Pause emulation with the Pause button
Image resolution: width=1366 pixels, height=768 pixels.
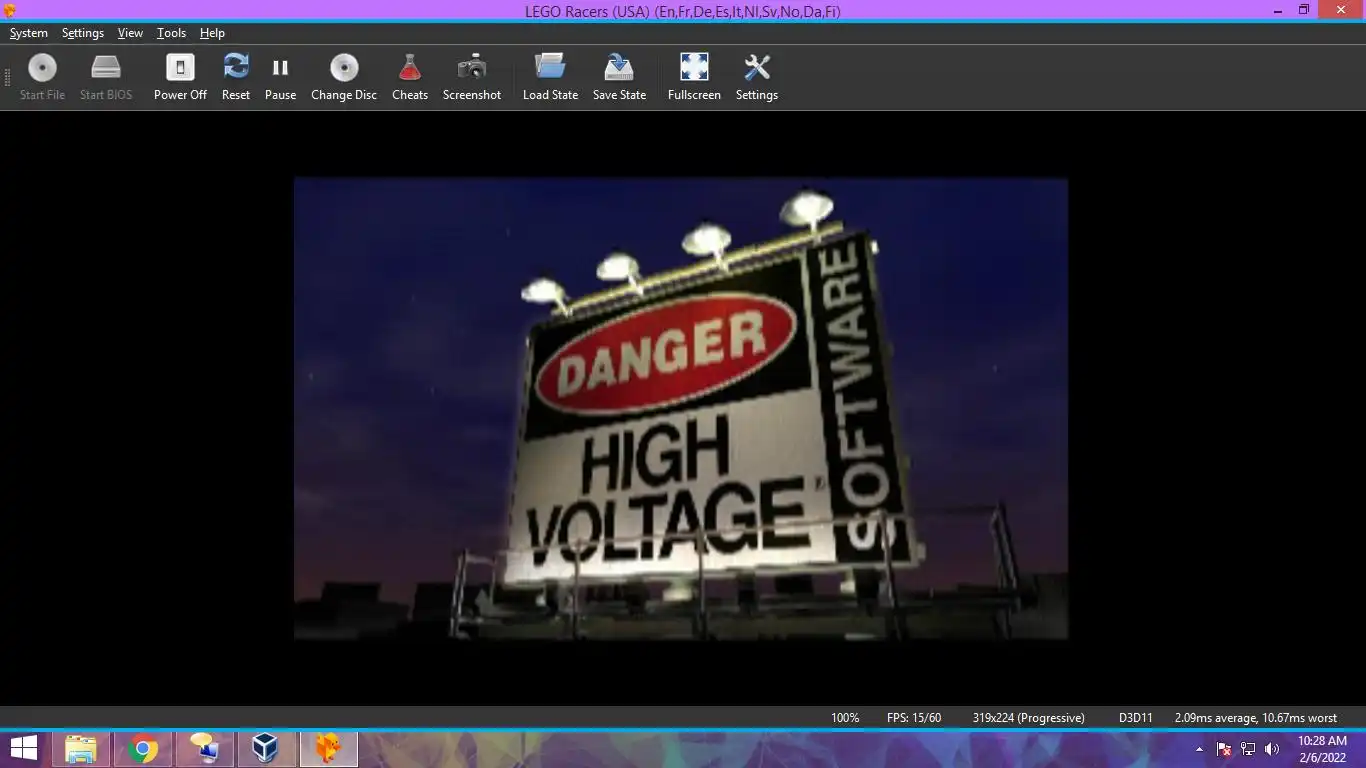[280, 77]
